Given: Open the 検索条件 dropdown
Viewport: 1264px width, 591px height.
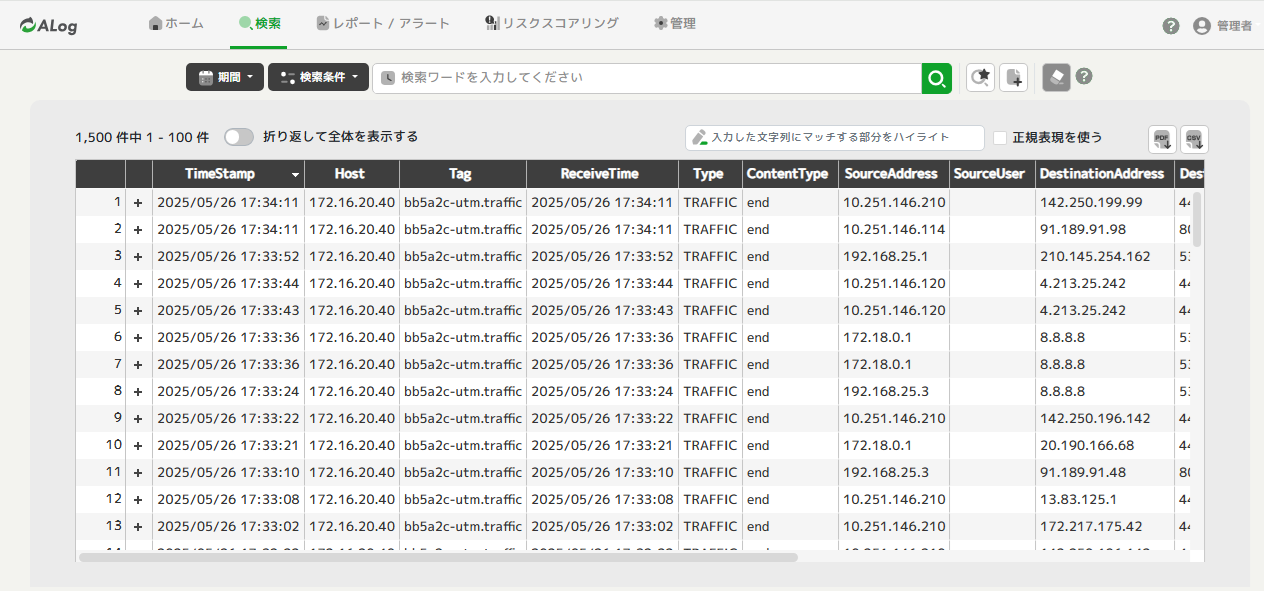Looking at the screenshot, I should [x=318, y=77].
